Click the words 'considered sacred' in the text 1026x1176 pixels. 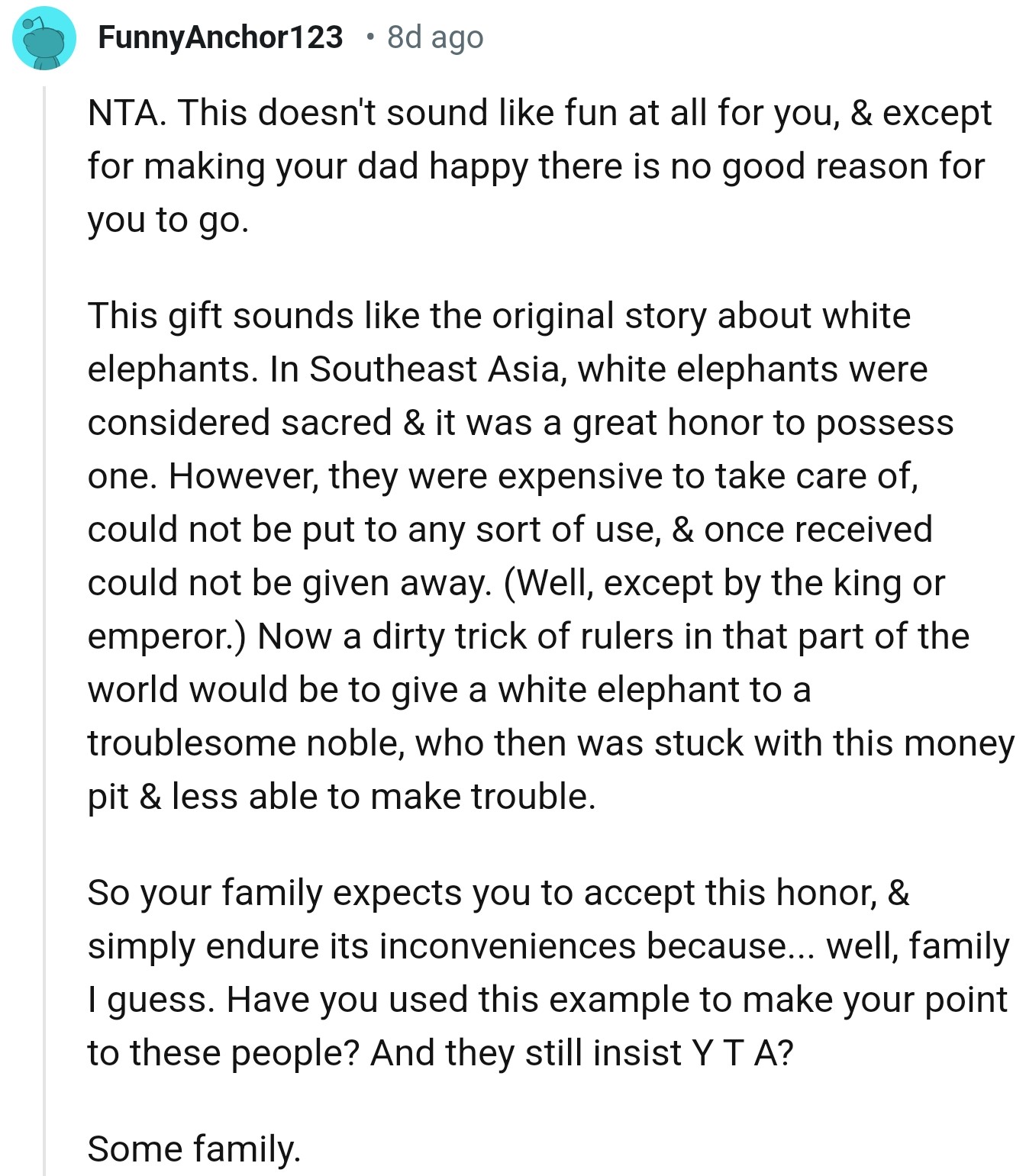[x=239, y=423]
